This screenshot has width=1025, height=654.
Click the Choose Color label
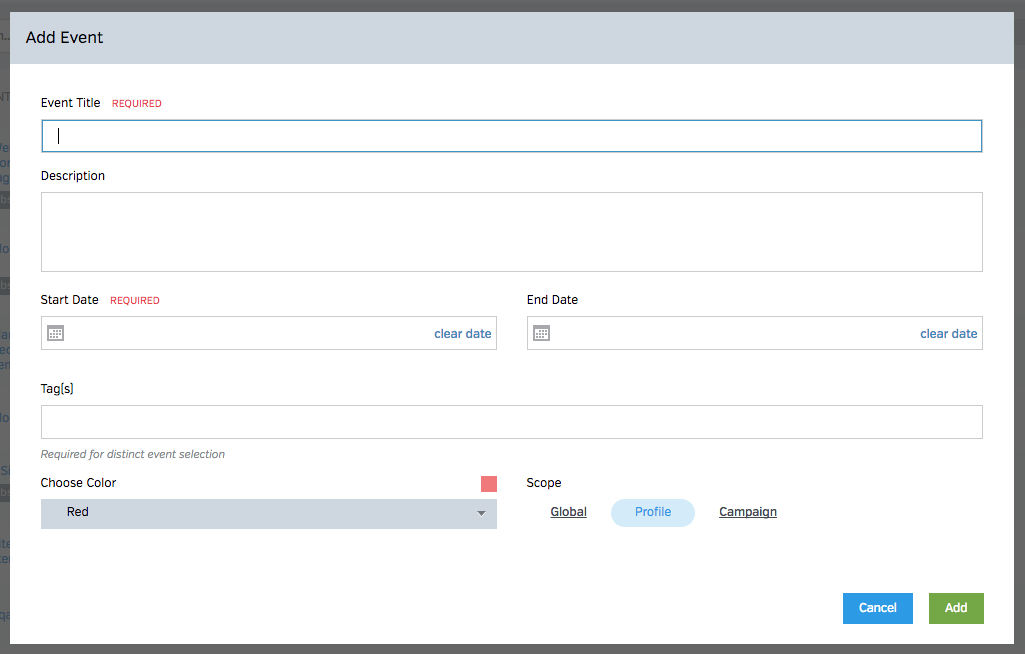[x=78, y=483]
